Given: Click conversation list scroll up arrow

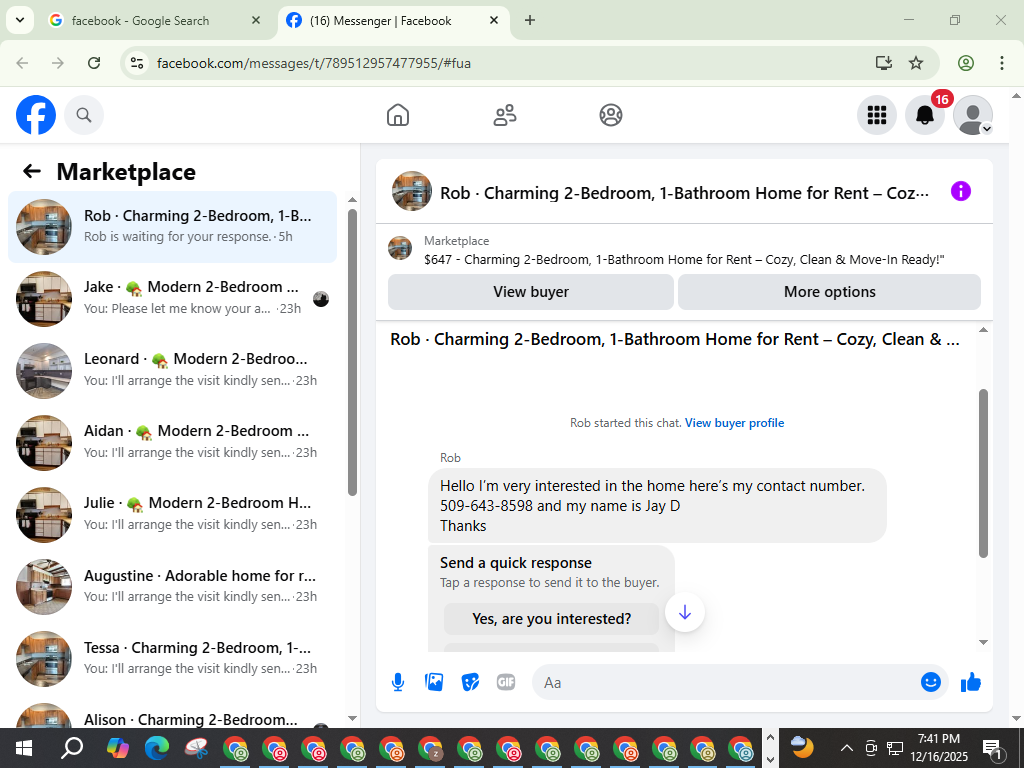Looking at the screenshot, I should (x=353, y=200).
